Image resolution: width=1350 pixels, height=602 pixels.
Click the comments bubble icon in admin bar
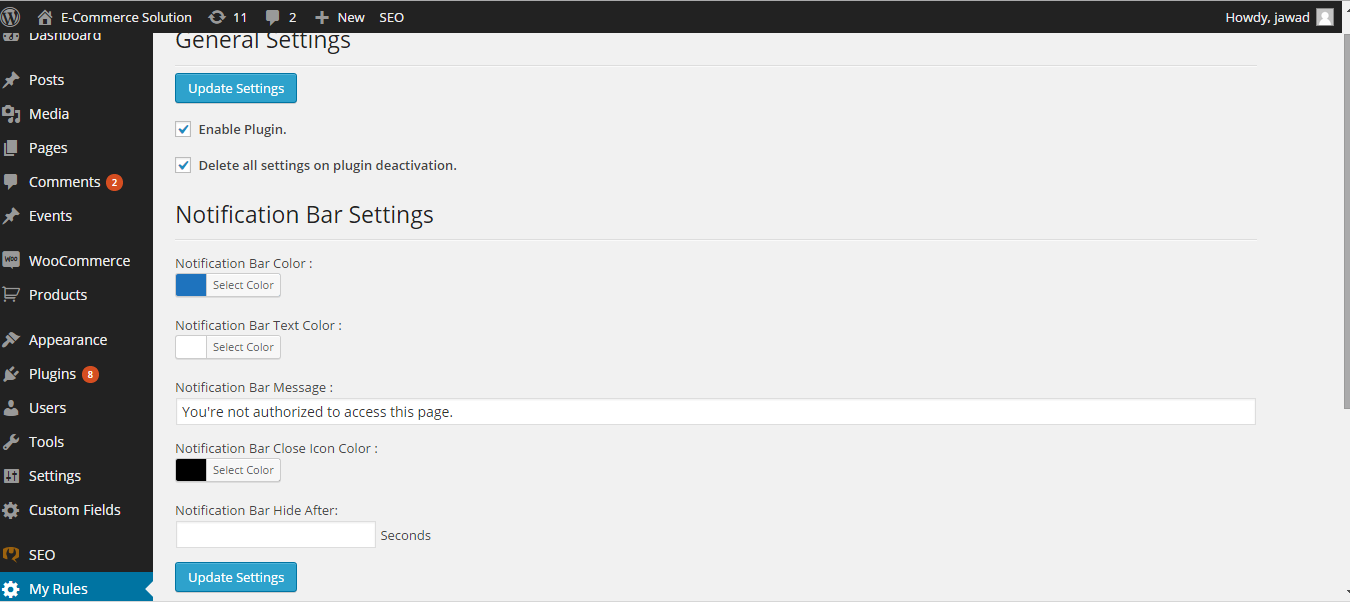(273, 17)
